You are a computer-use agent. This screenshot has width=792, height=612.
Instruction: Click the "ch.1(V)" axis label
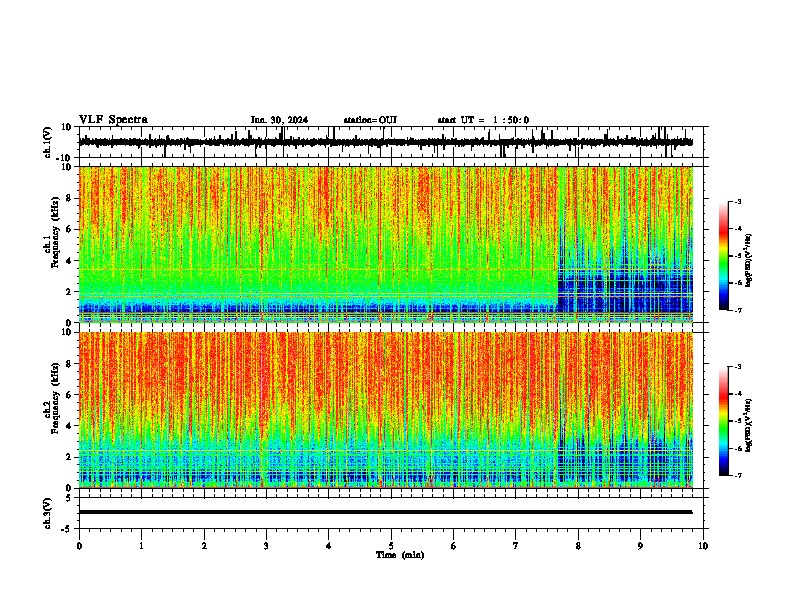[x=48, y=142]
